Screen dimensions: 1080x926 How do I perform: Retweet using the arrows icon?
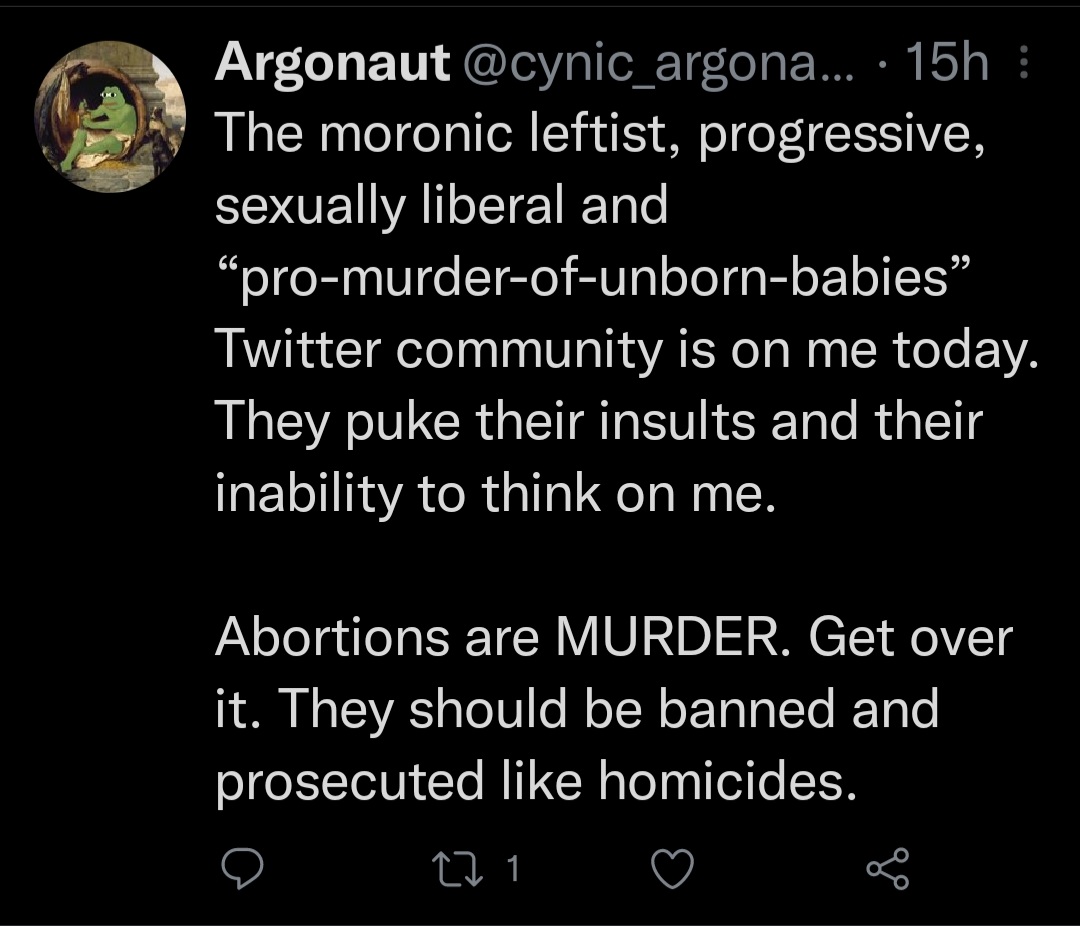(x=457, y=869)
